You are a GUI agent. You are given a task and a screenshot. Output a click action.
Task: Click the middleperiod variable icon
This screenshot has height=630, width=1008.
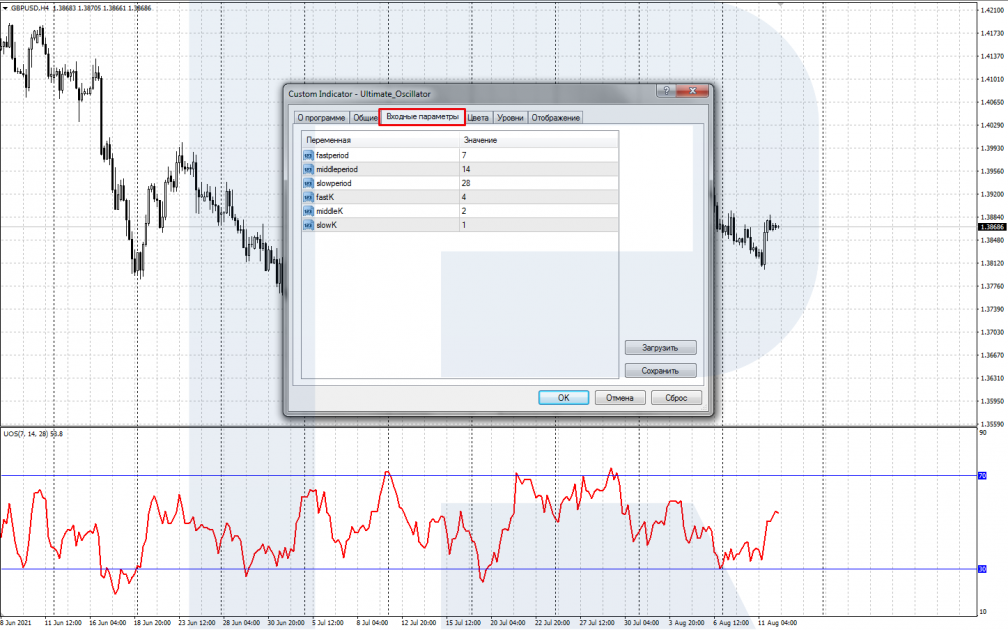[307, 170]
